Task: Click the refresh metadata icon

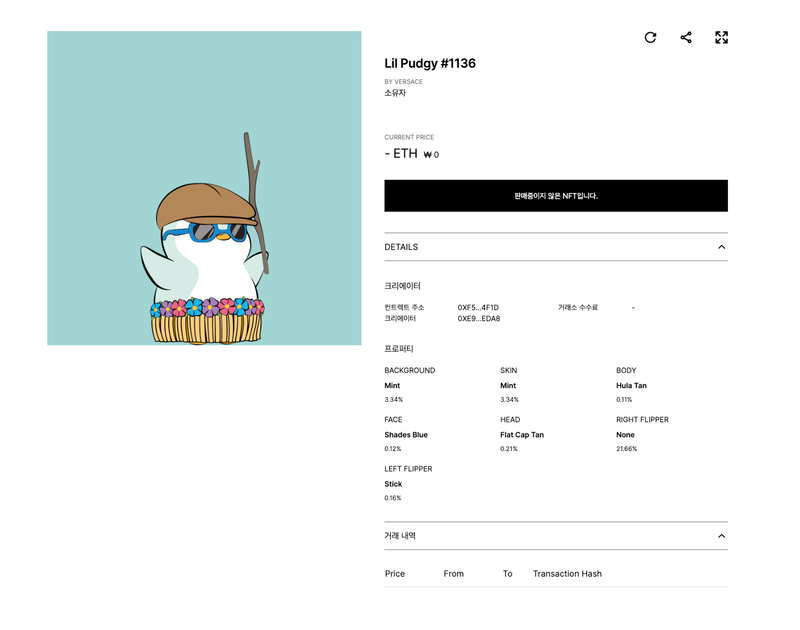Action: coord(650,37)
